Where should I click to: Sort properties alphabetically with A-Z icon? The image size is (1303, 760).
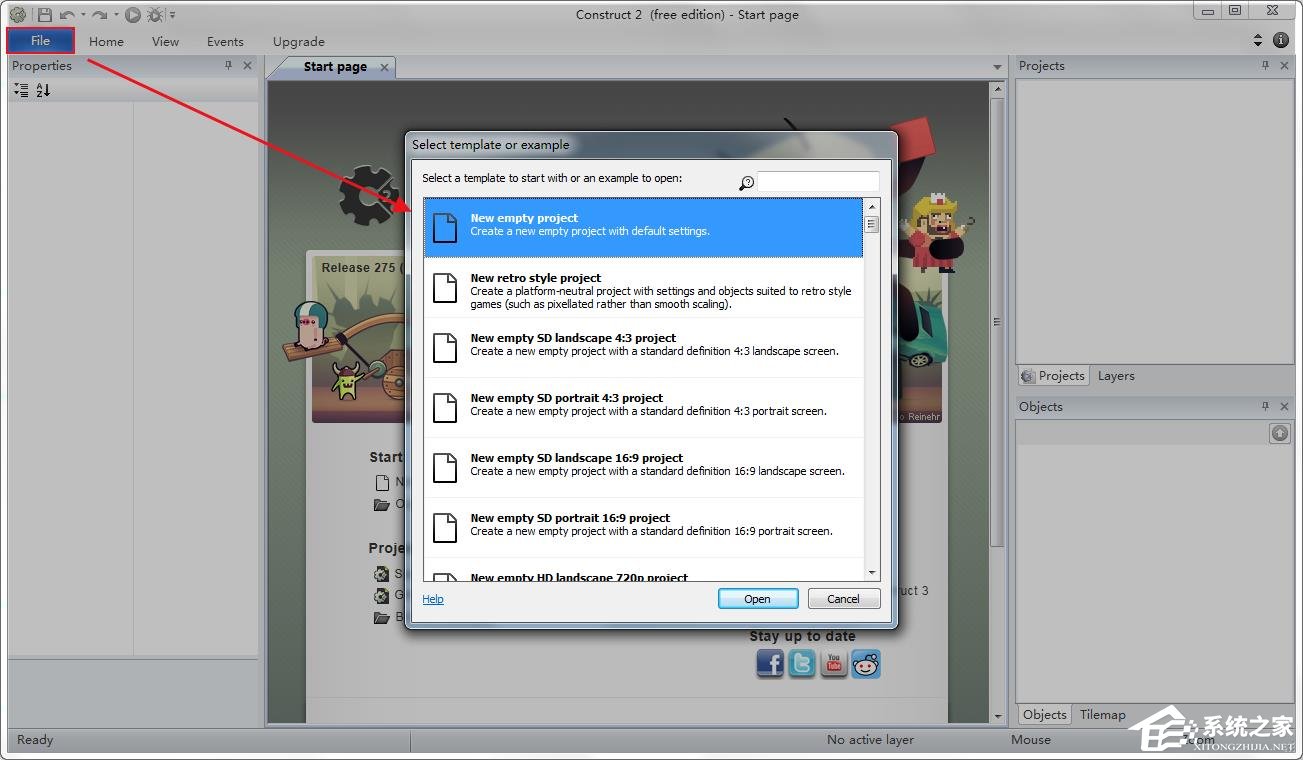point(43,90)
